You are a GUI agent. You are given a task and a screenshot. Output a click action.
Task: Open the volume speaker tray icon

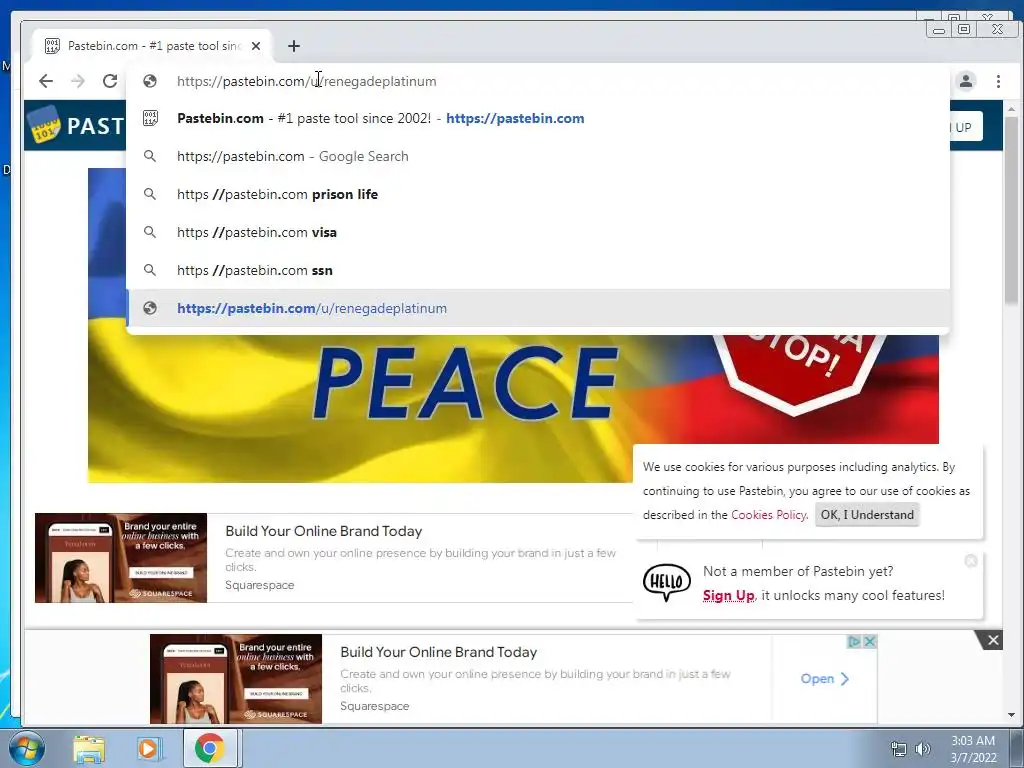(x=922, y=749)
